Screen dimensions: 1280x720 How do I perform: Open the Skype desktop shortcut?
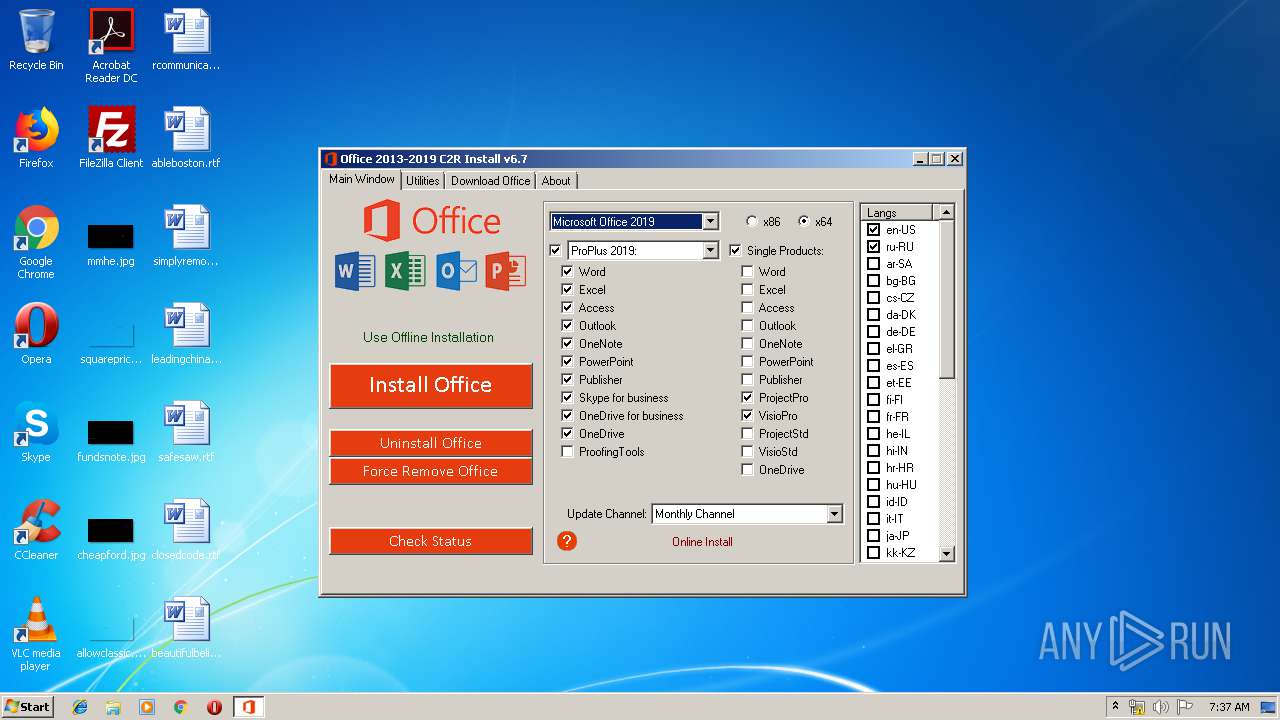[36, 432]
